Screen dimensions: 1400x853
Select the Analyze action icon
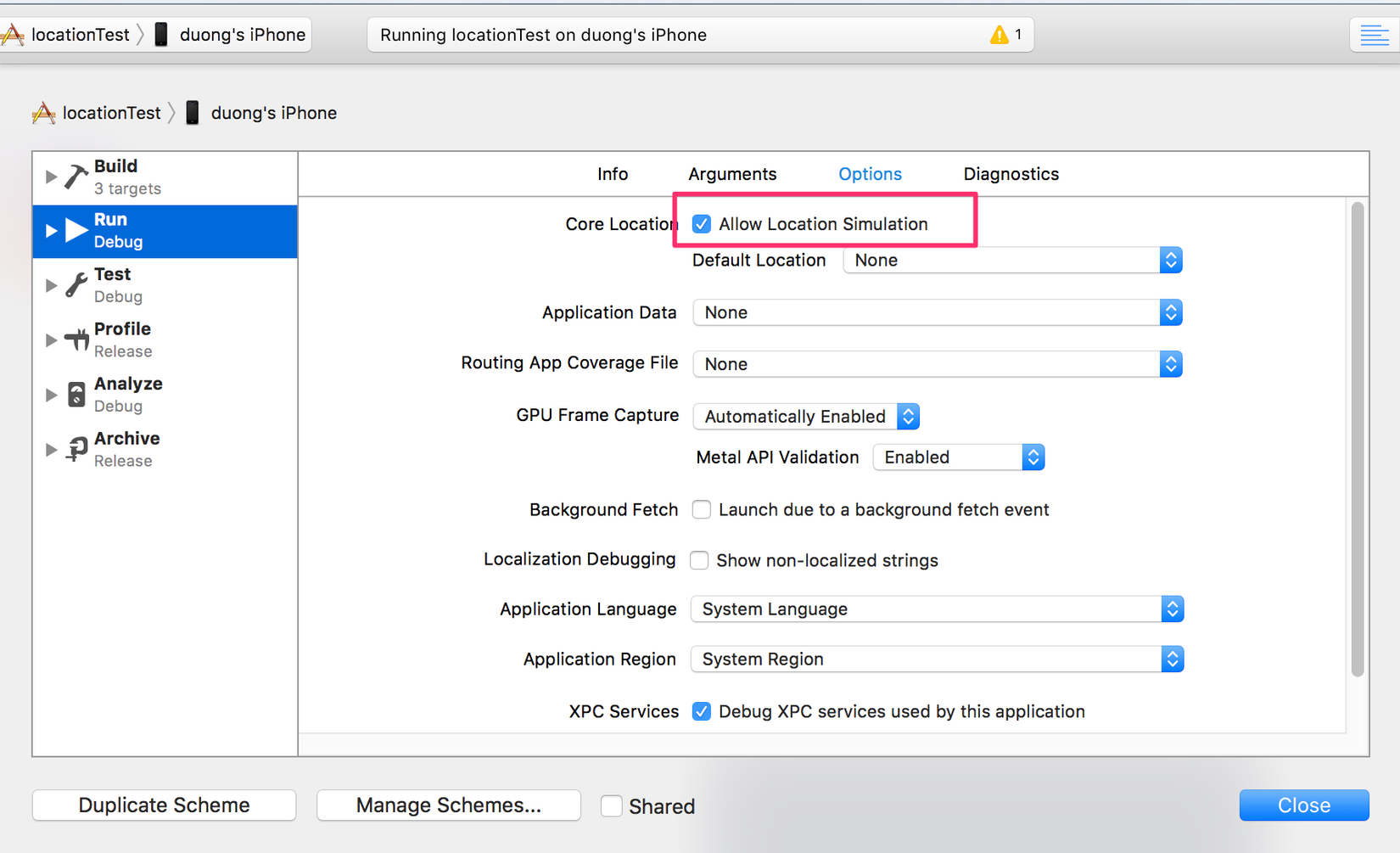pyautogui.click(x=75, y=394)
